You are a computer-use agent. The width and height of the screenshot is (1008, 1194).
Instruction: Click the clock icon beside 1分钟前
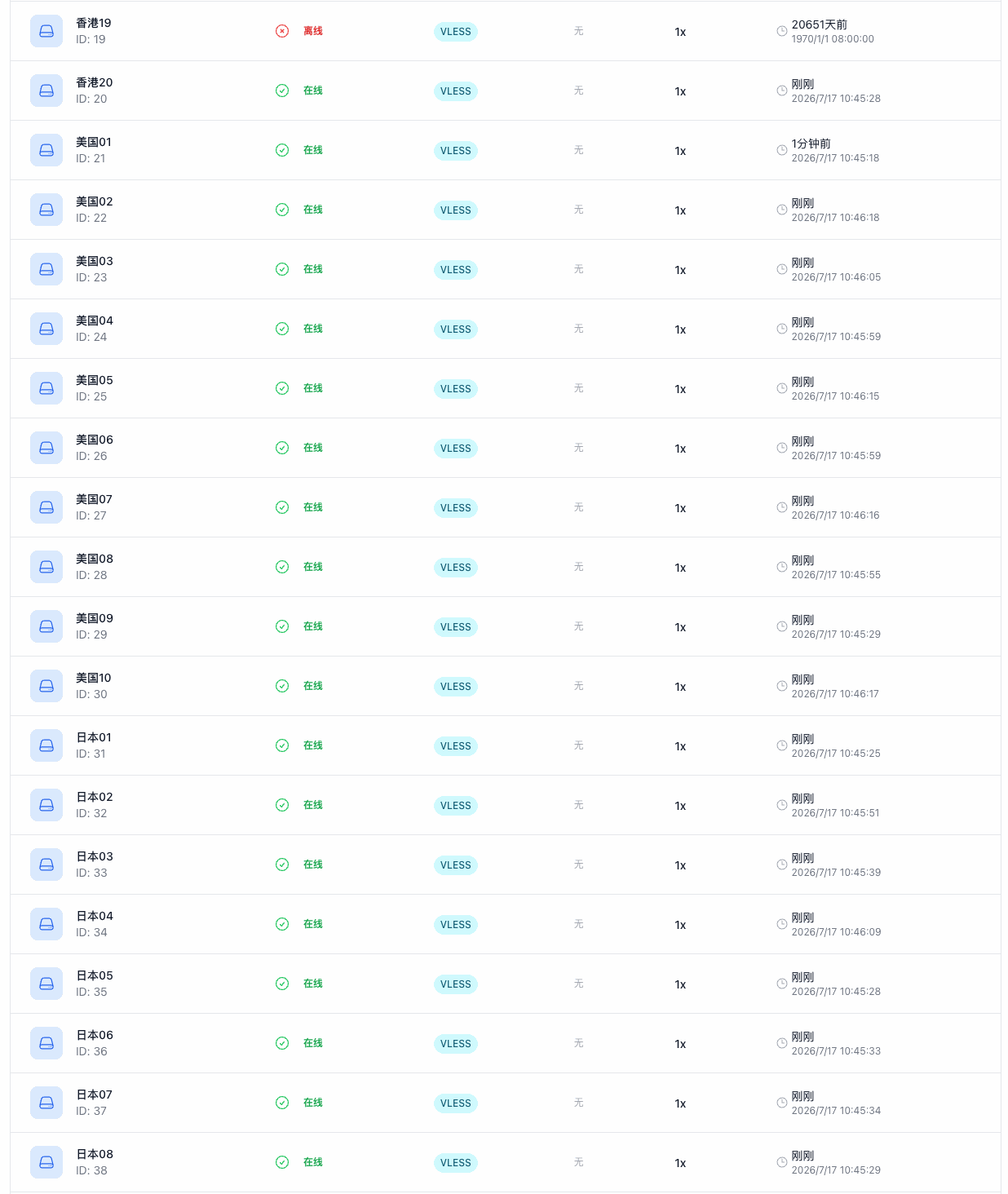tap(781, 150)
